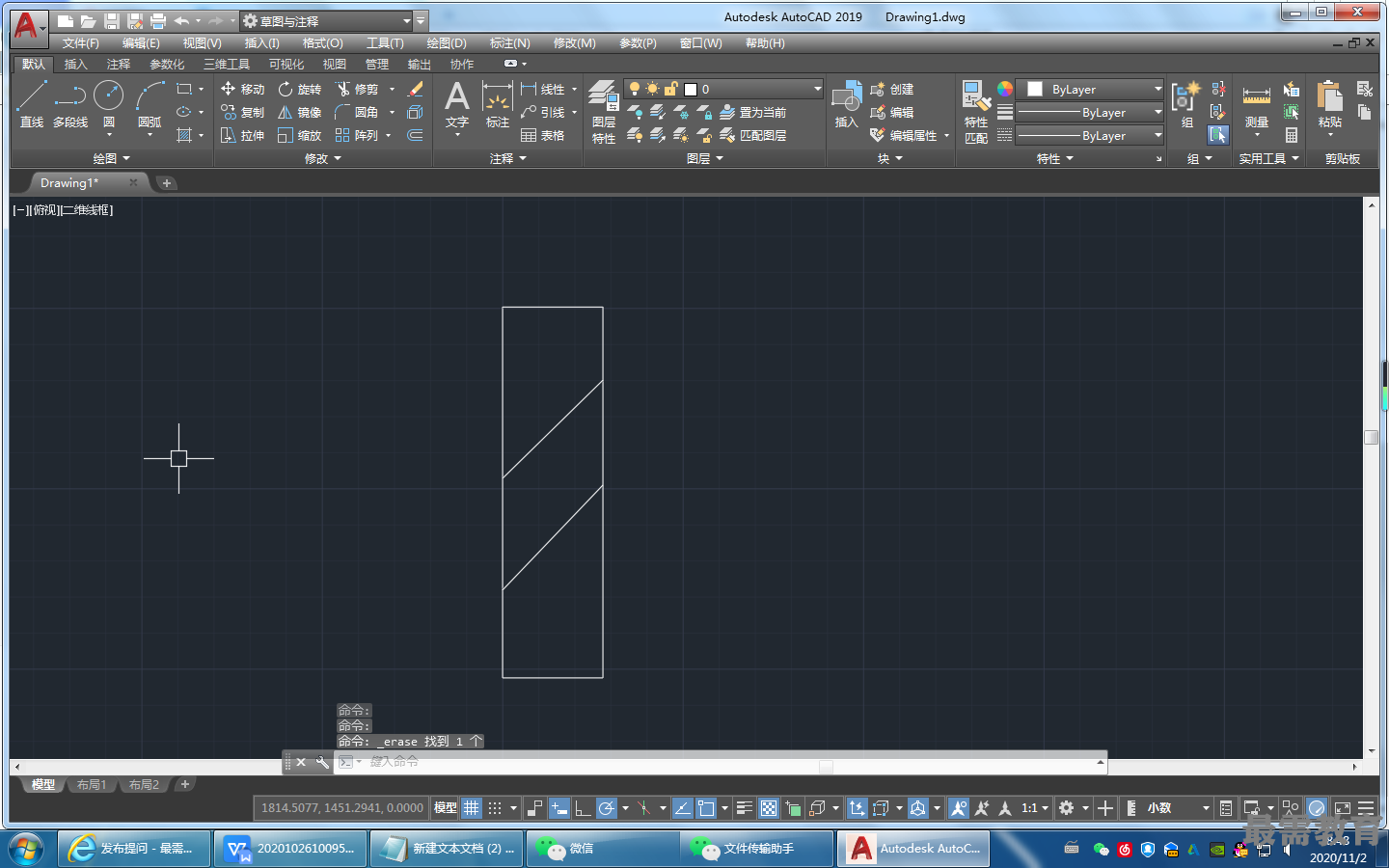Activate the 阵列 array tool
1389x868 pixels.
[x=357, y=135]
